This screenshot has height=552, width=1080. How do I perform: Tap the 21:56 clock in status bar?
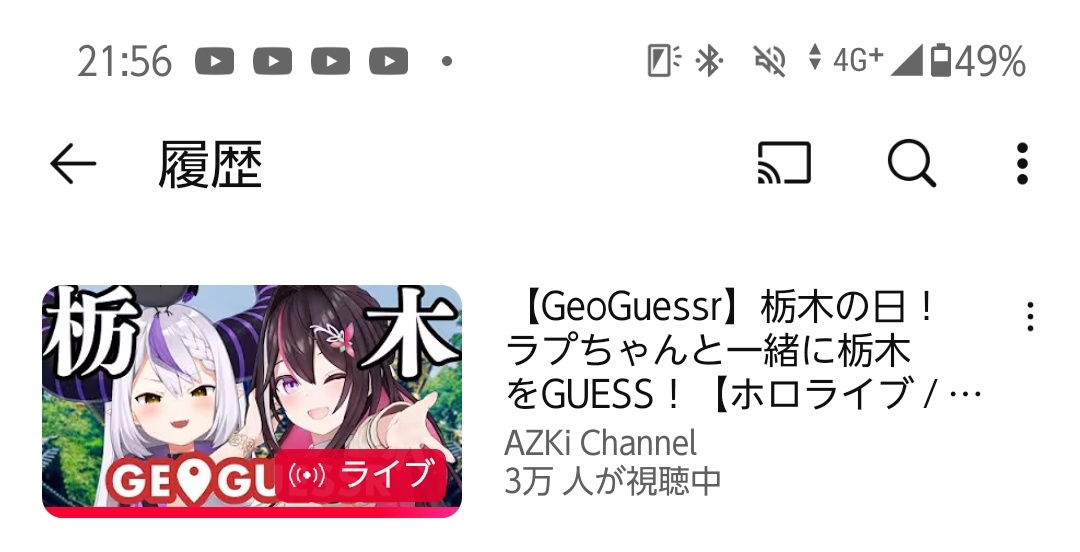point(125,61)
